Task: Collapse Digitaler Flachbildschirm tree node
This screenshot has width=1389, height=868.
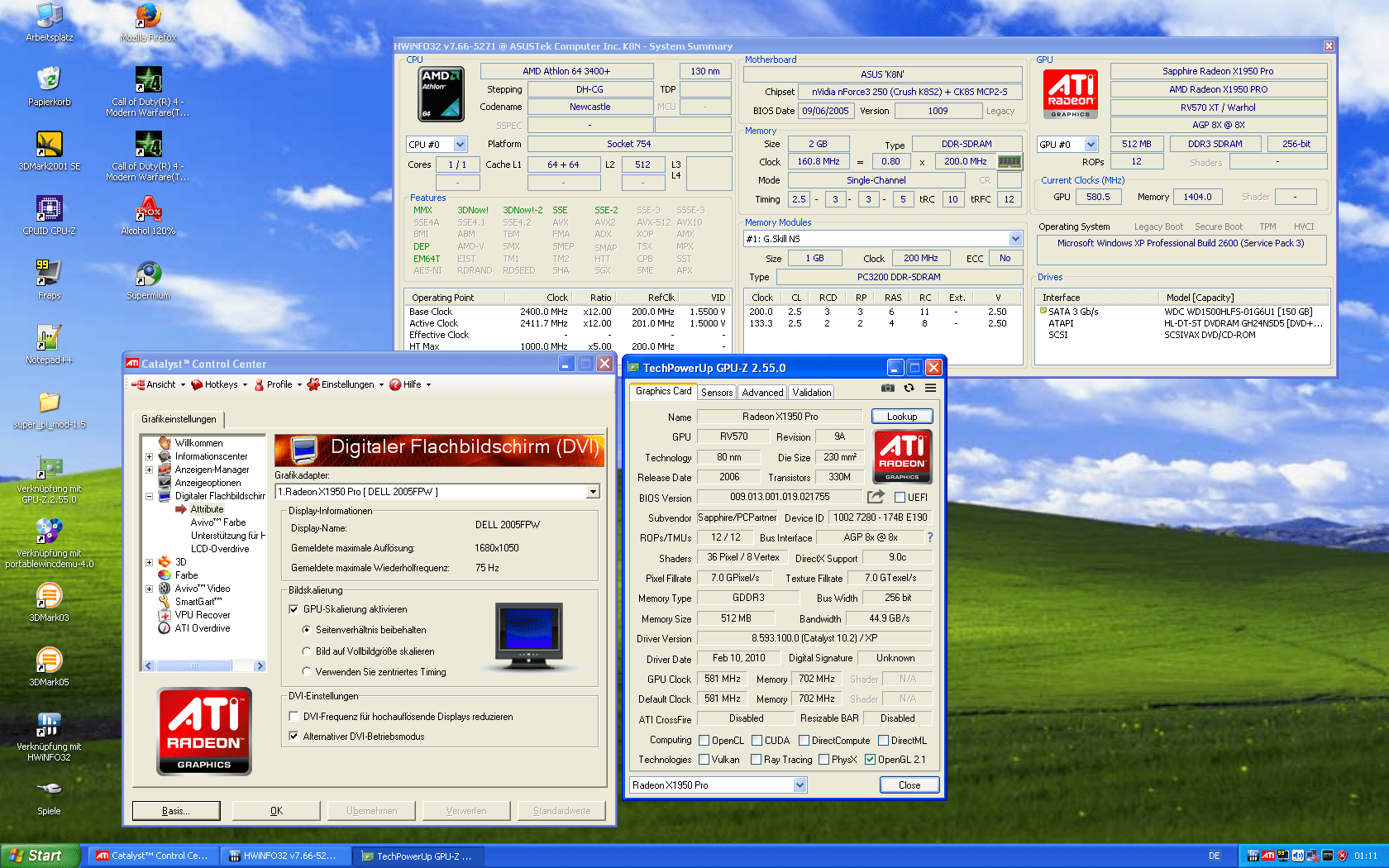Action: coord(150,496)
